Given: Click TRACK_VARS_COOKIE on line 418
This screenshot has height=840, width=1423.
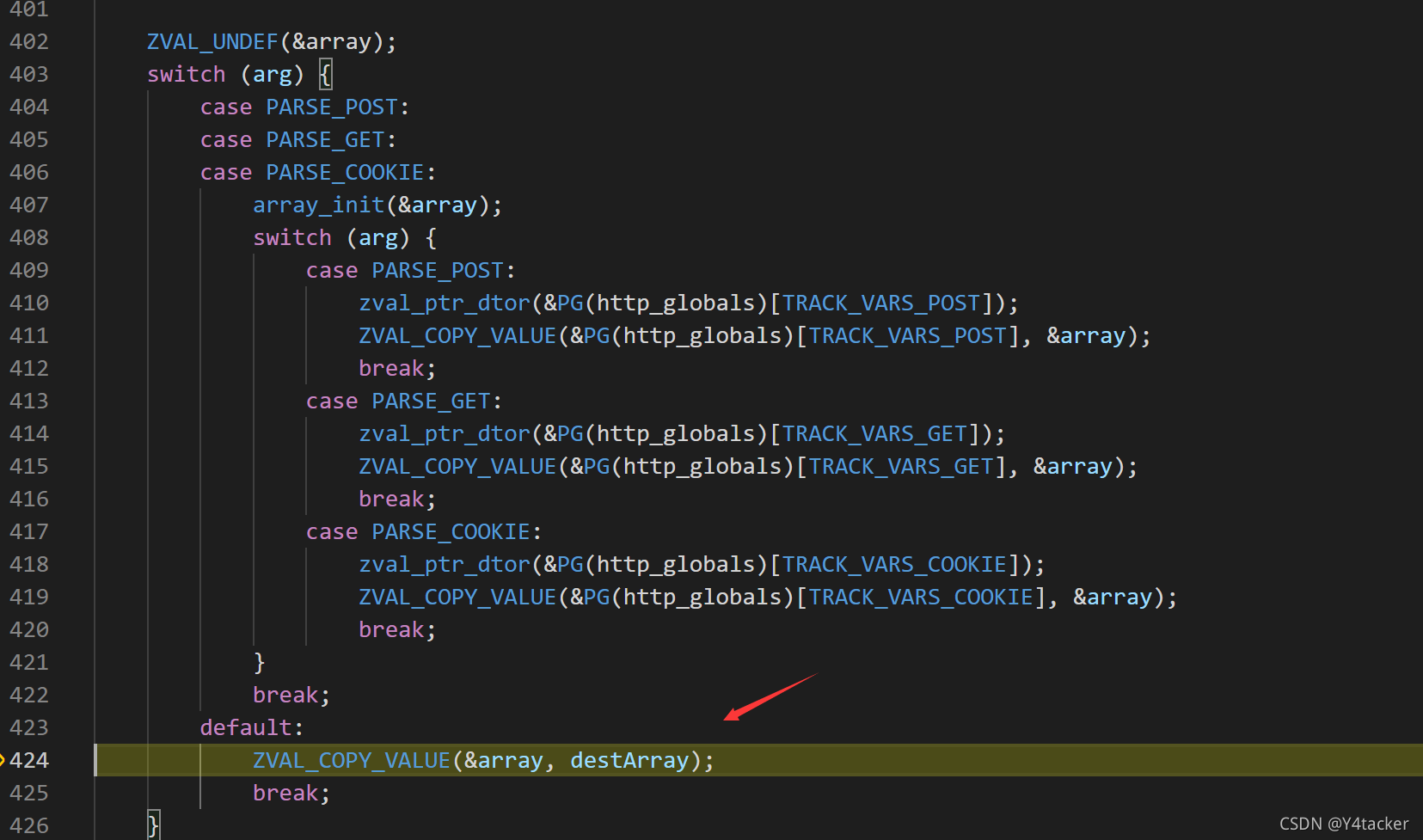Looking at the screenshot, I should click(x=894, y=564).
